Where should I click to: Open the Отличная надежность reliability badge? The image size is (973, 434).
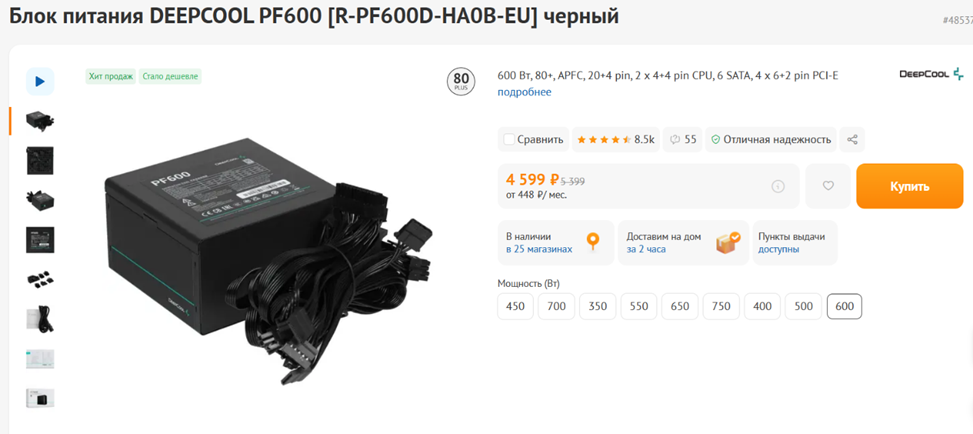pyautogui.click(x=771, y=139)
